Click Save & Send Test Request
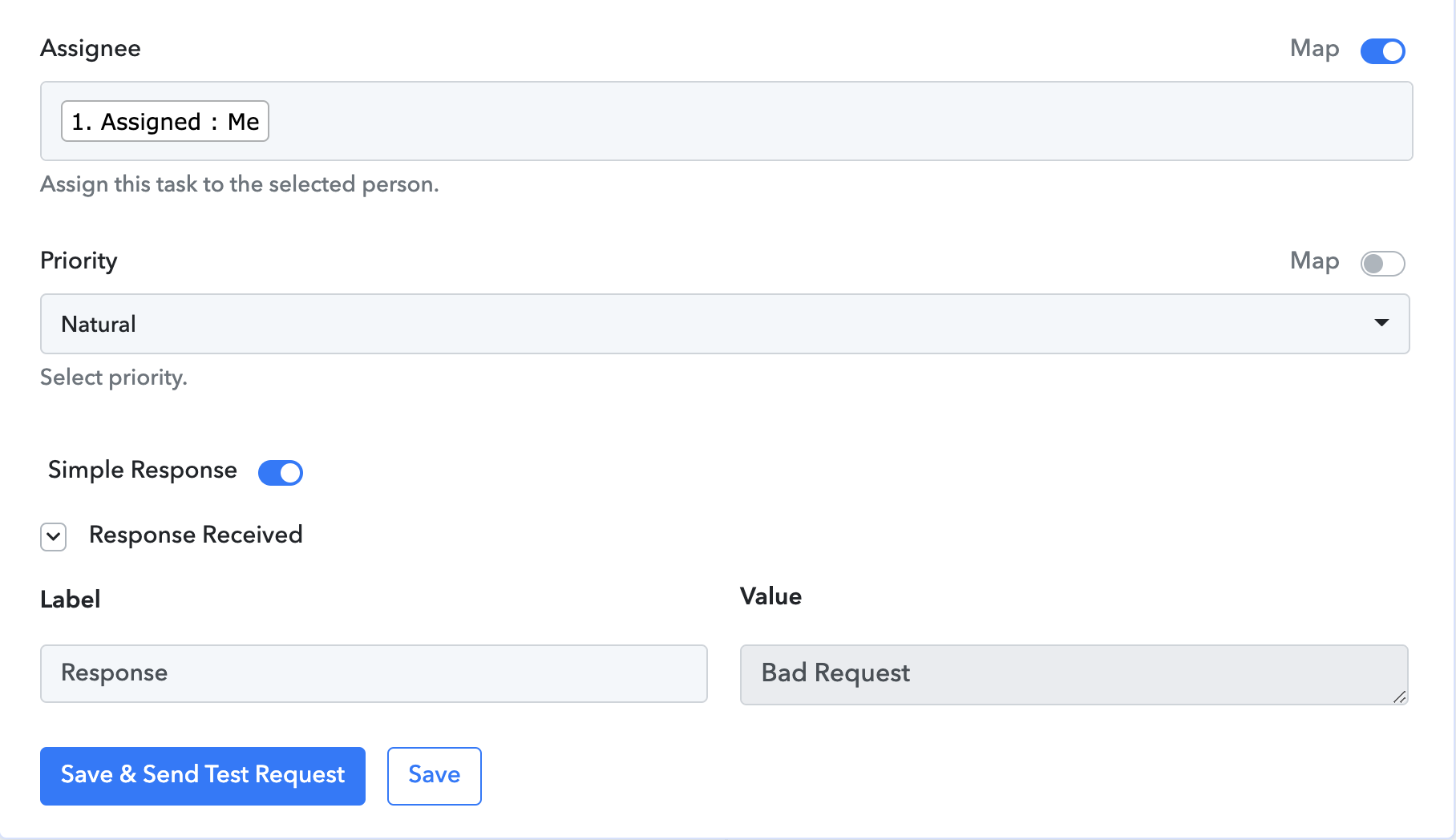The width and height of the screenshot is (1456, 840). click(203, 776)
